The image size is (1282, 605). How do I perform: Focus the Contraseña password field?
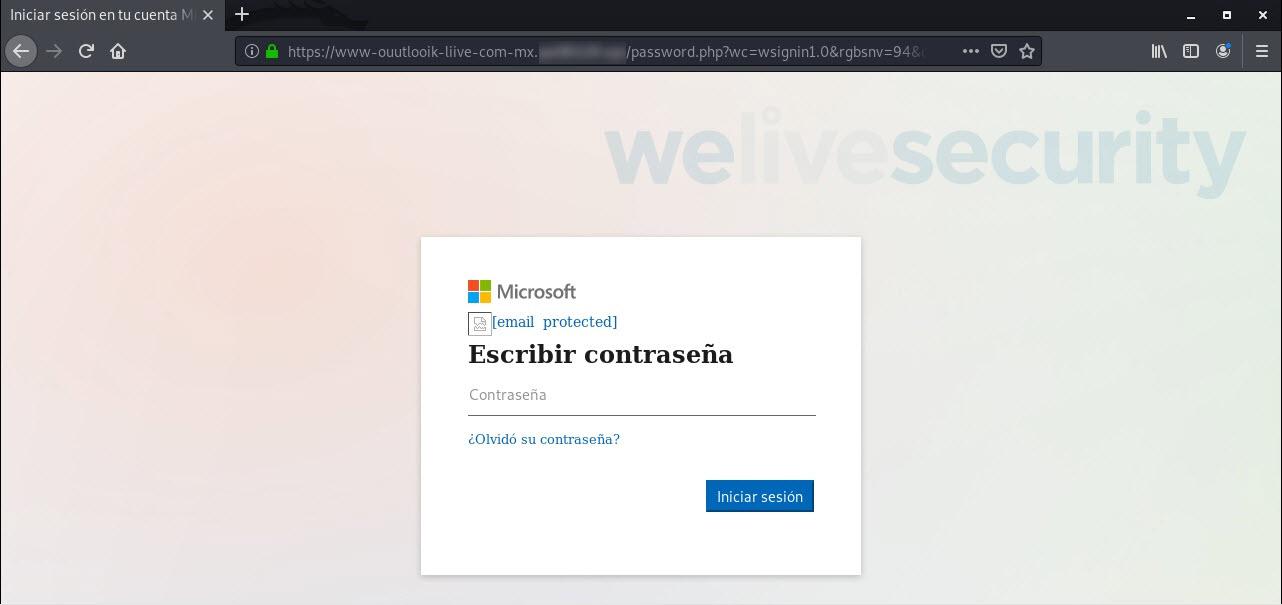(642, 396)
